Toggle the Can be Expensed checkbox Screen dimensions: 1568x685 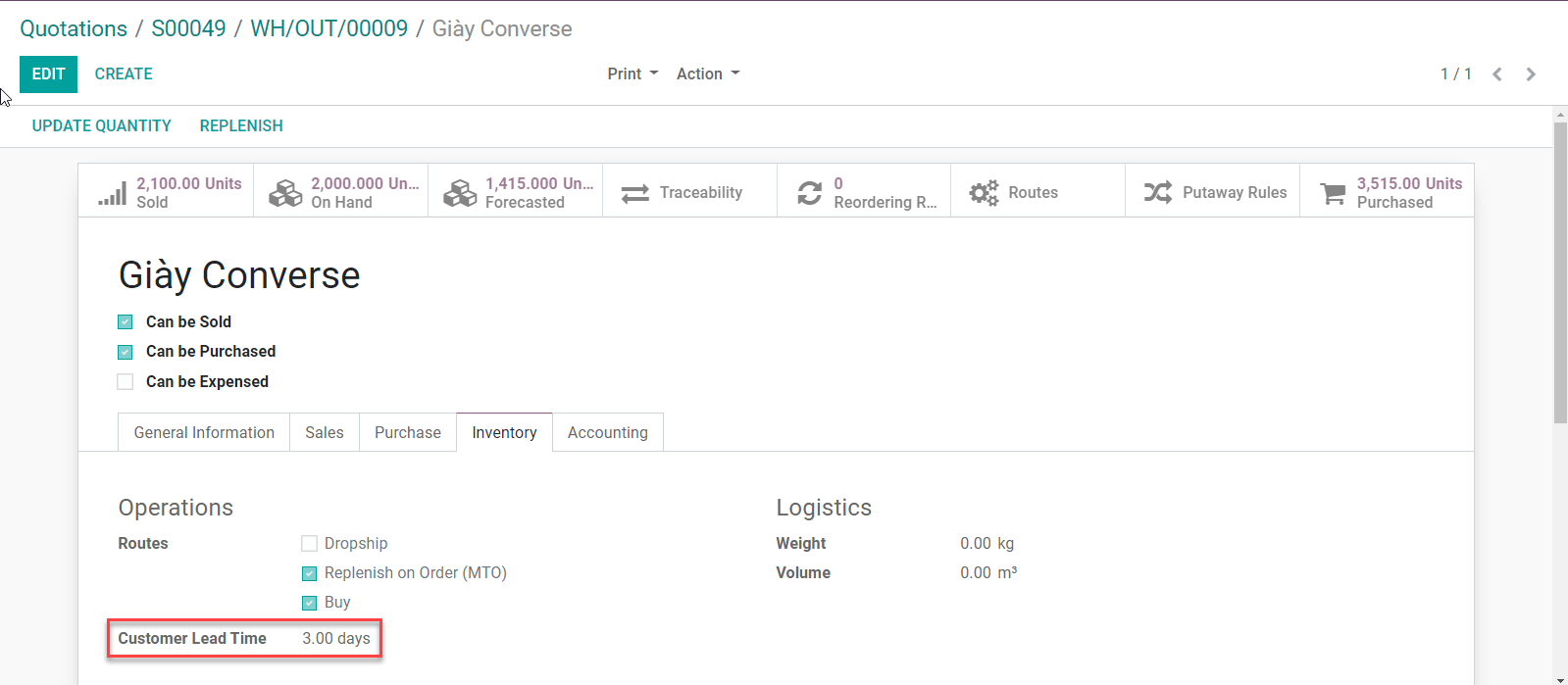(x=126, y=382)
